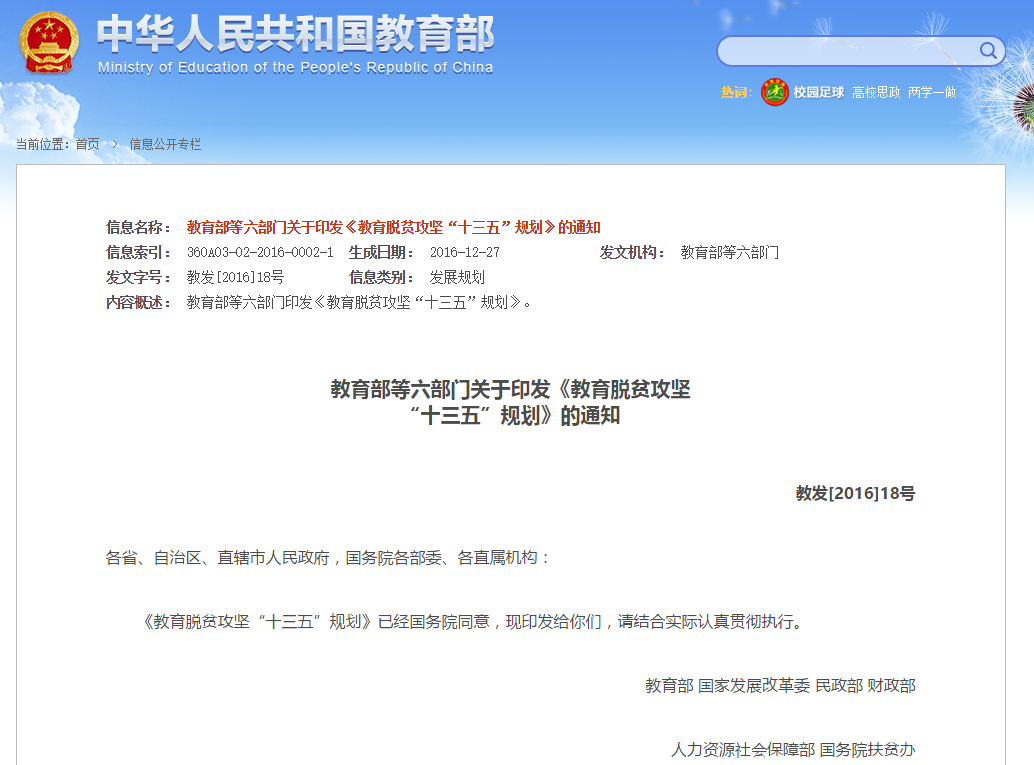Click the 当前位置 label

point(43,144)
